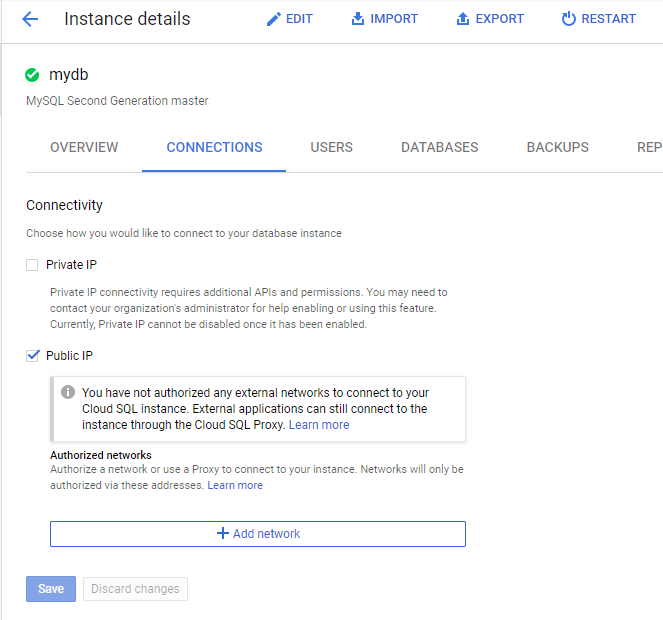Image resolution: width=663 pixels, height=620 pixels.
Task: Click the Restart power icon
Action: (568, 19)
